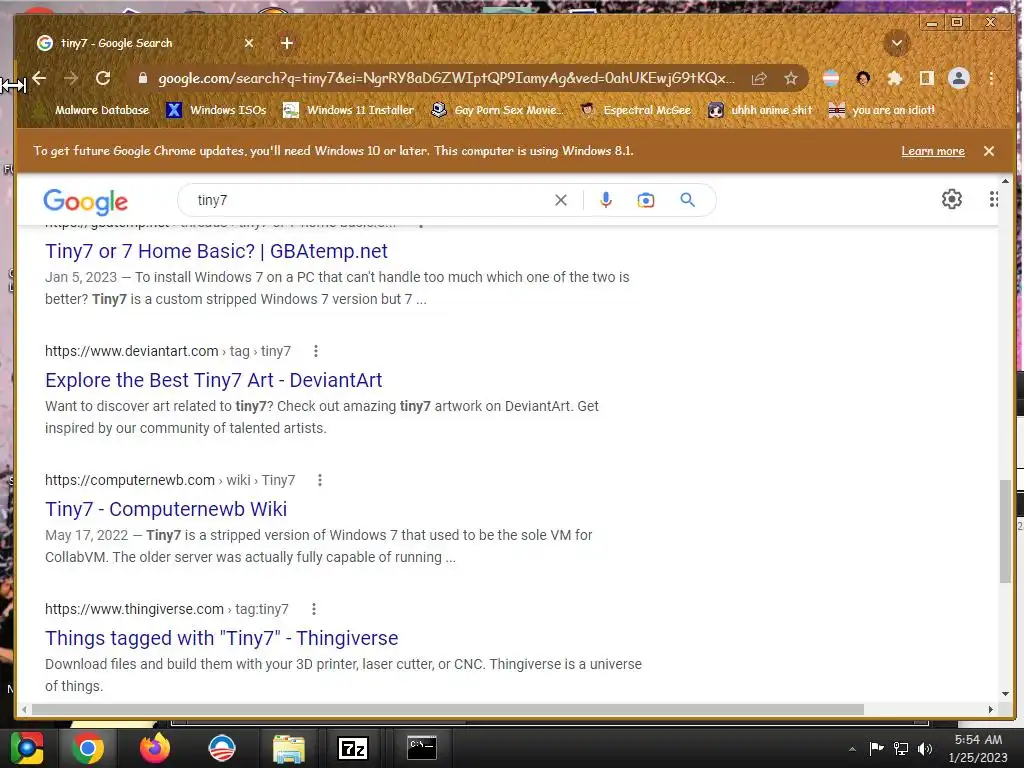
Task: Toggle the Chrome side panel
Action: point(926,78)
